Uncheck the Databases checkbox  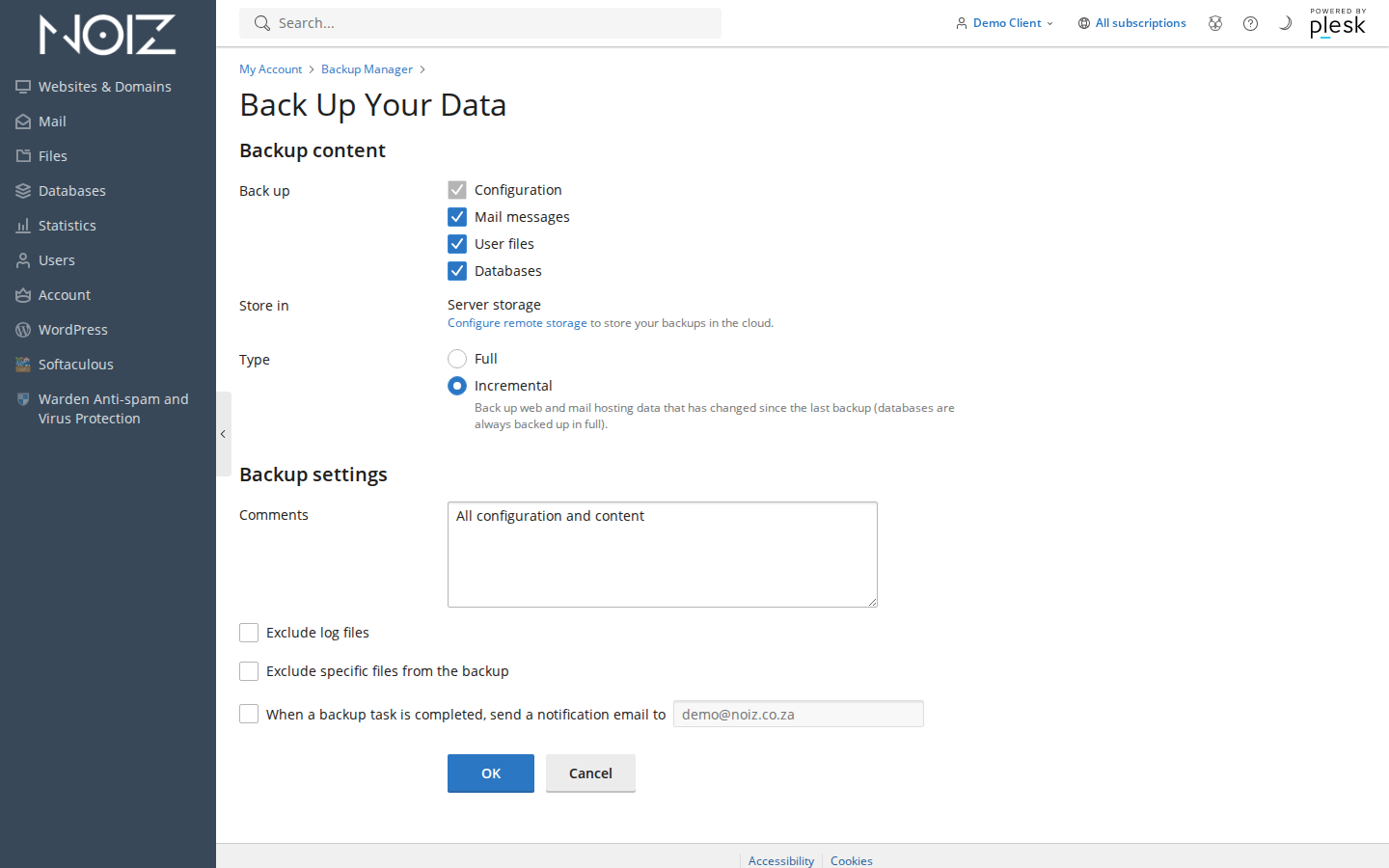[x=457, y=271]
